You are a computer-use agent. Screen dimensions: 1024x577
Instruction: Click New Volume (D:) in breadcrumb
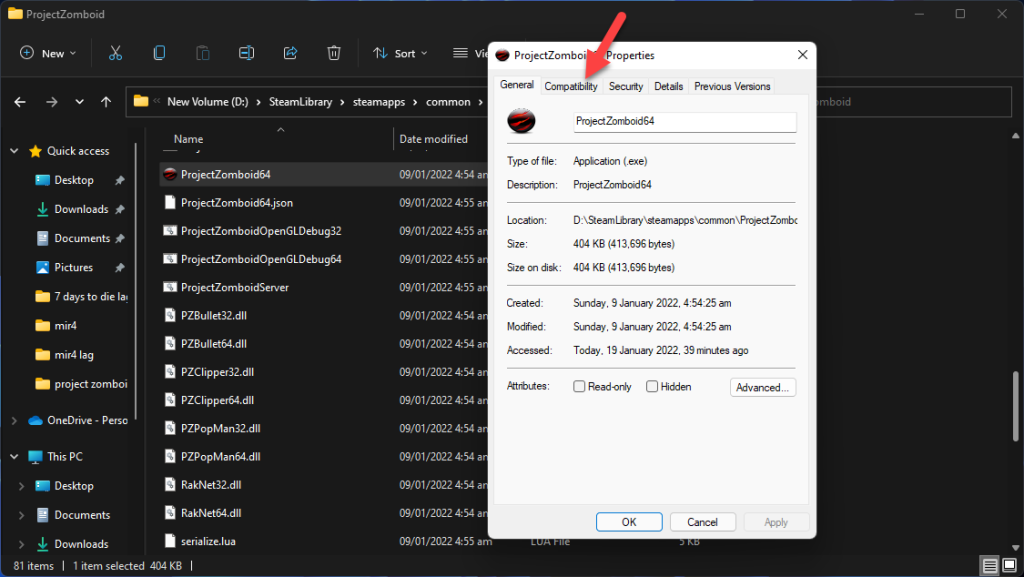pos(208,102)
